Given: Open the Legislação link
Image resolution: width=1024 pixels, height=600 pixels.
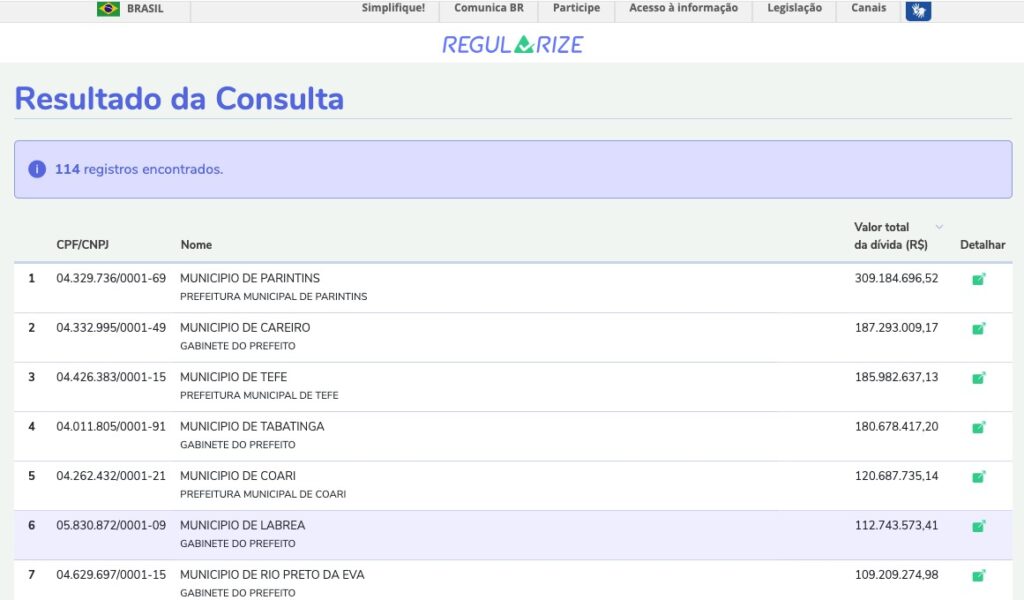Looking at the screenshot, I should [x=794, y=8].
